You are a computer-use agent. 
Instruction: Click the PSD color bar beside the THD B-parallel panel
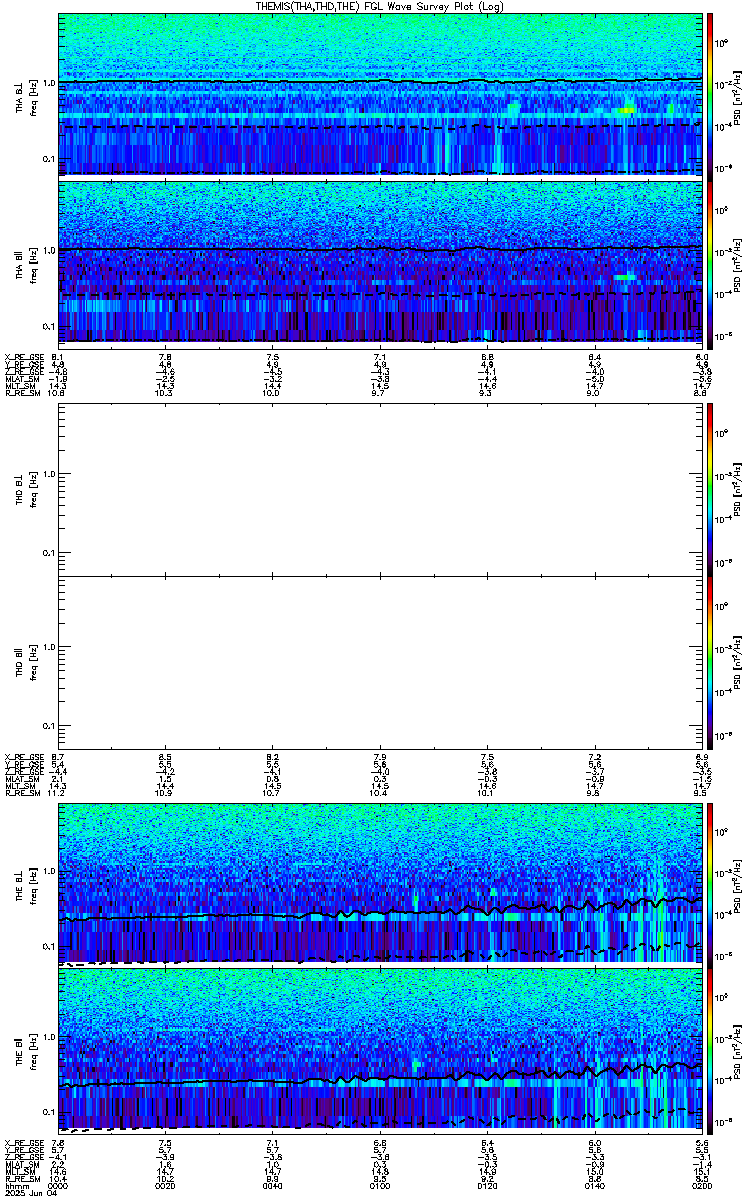(710, 662)
